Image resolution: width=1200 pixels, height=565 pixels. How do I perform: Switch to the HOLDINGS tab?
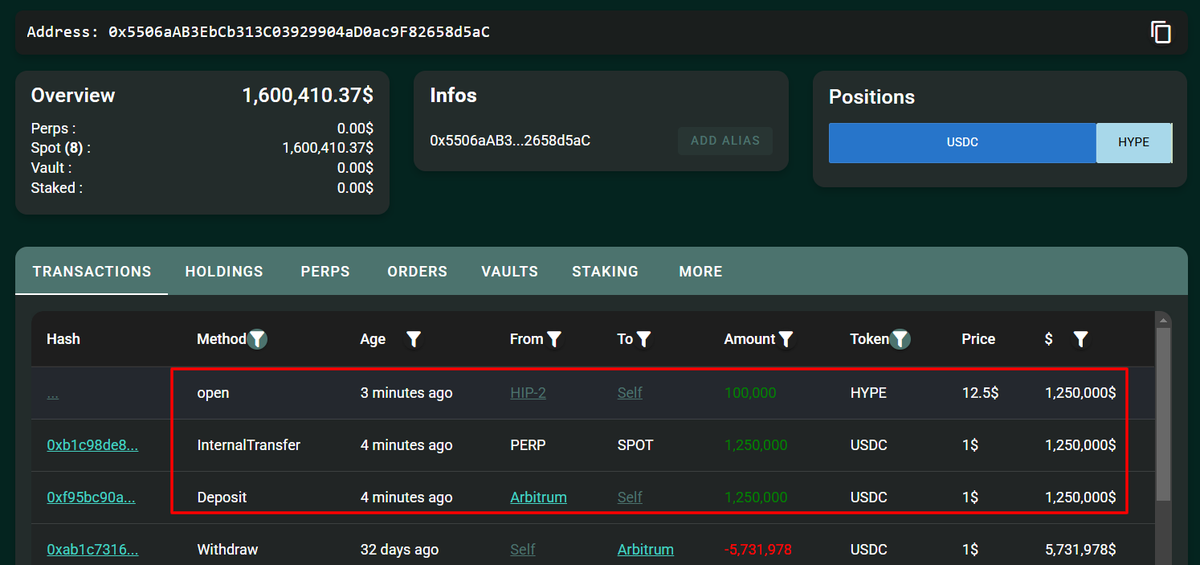(224, 271)
